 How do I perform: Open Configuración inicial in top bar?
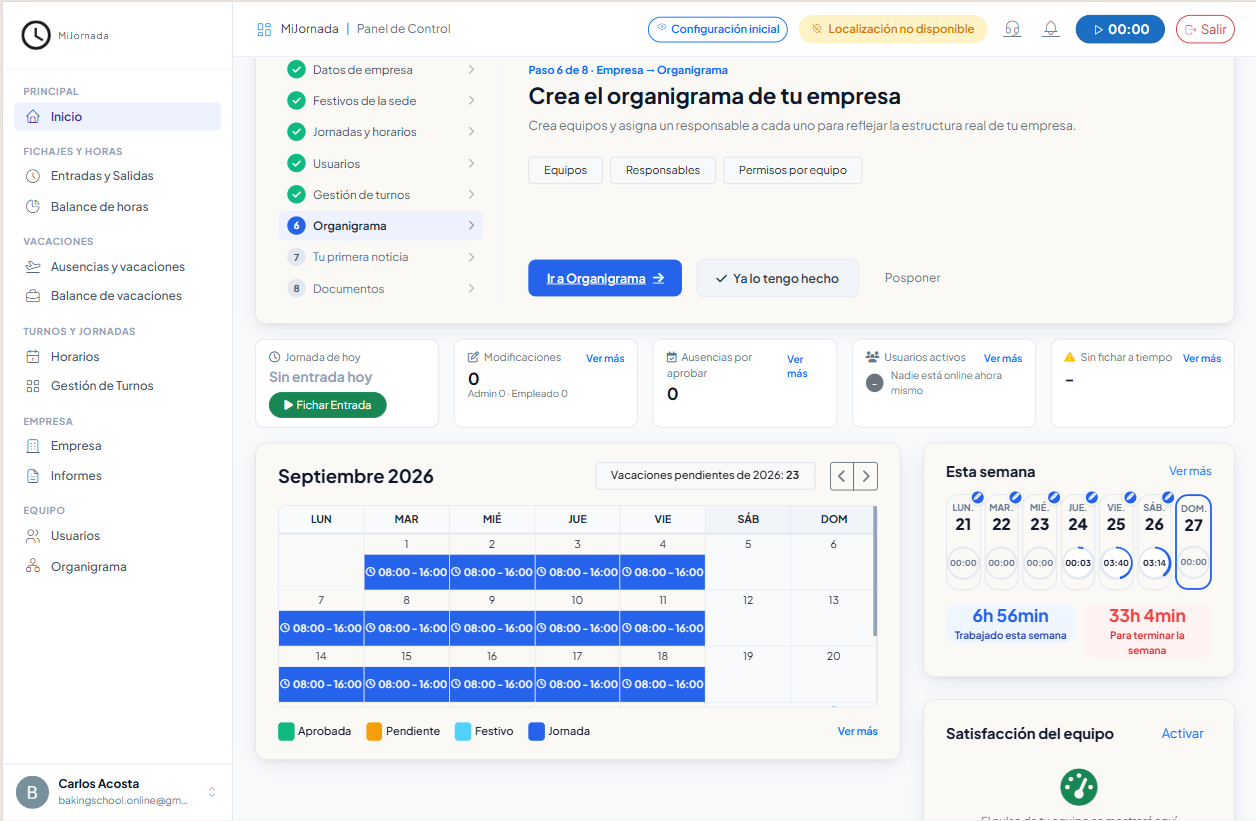pyautogui.click(x=718, y=29)
